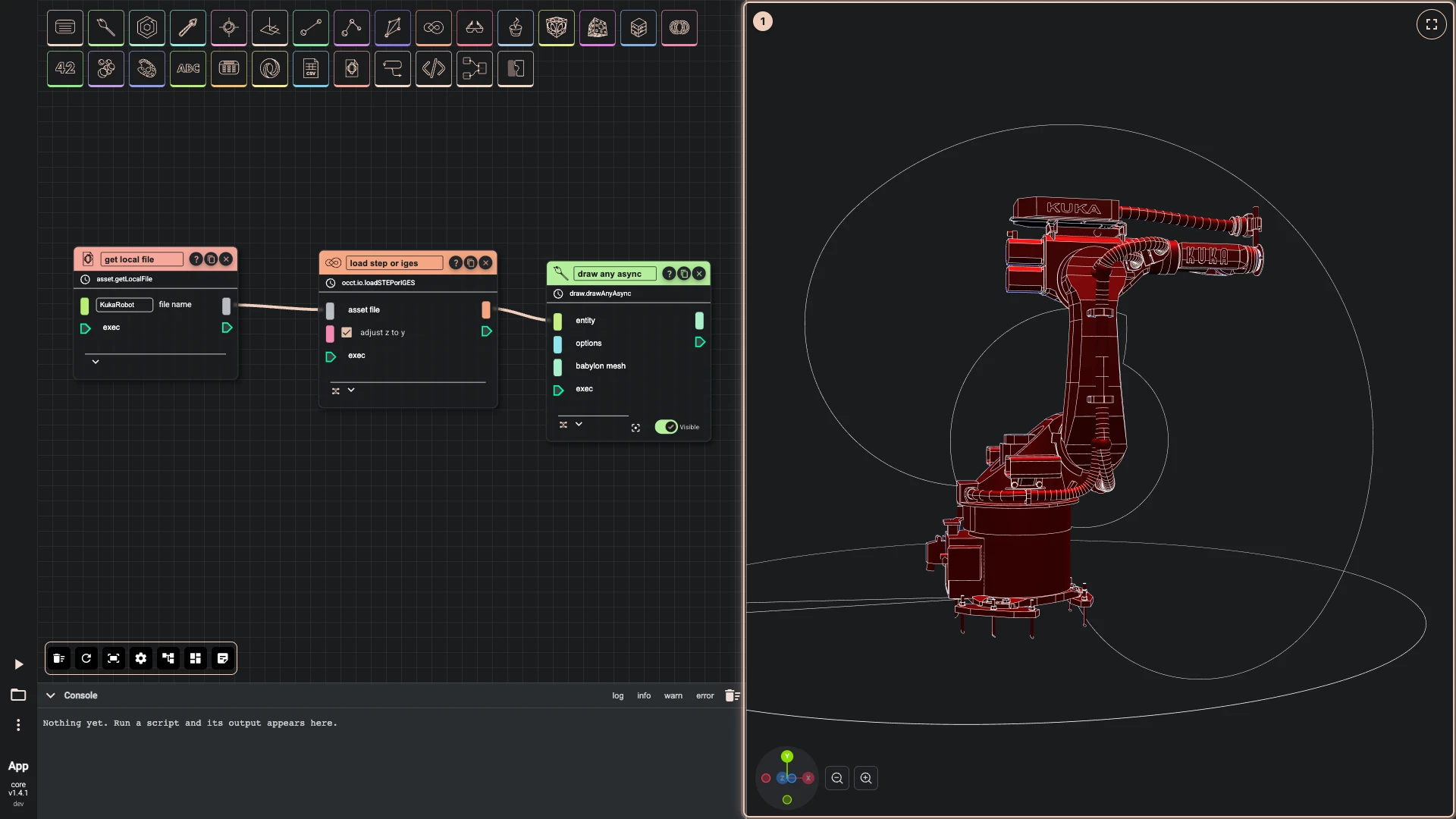The image size is (1456, 819).
Task: Toggle the Visible switch on draw any async node
Action: tap(667, 427)
